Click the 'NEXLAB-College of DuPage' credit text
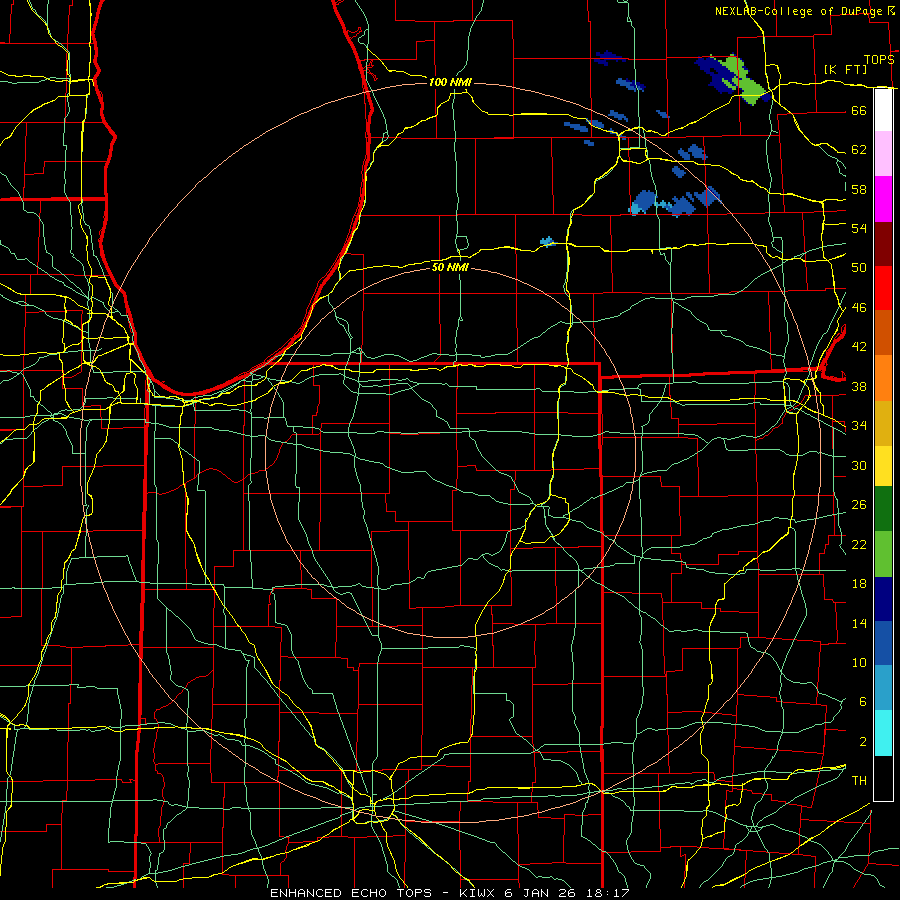This screenshot has height=900, width=900. click(x=800, y=11)
